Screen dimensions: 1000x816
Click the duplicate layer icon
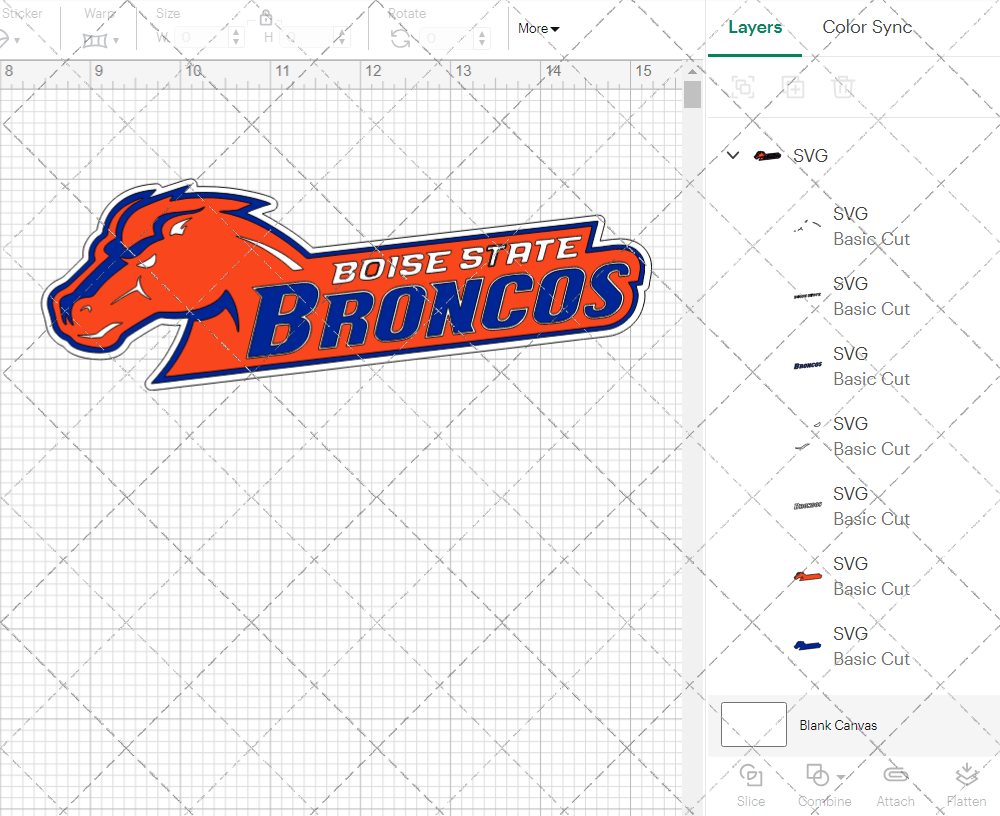pos(794,87)
